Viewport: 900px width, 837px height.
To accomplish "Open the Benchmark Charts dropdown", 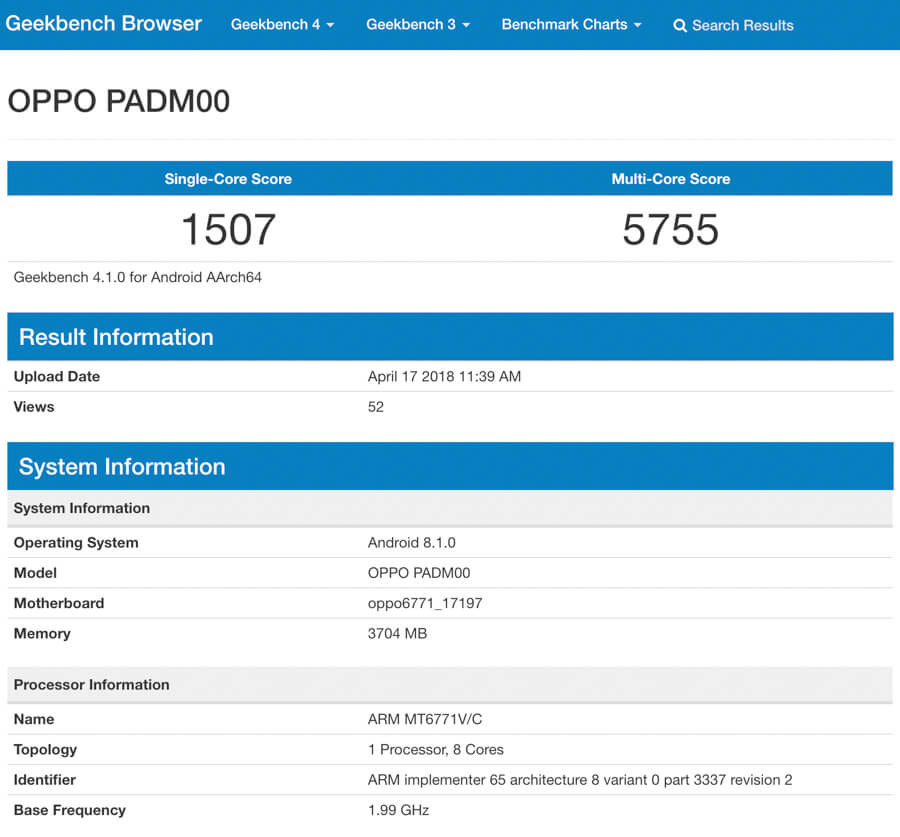I will tap(571, 24).
